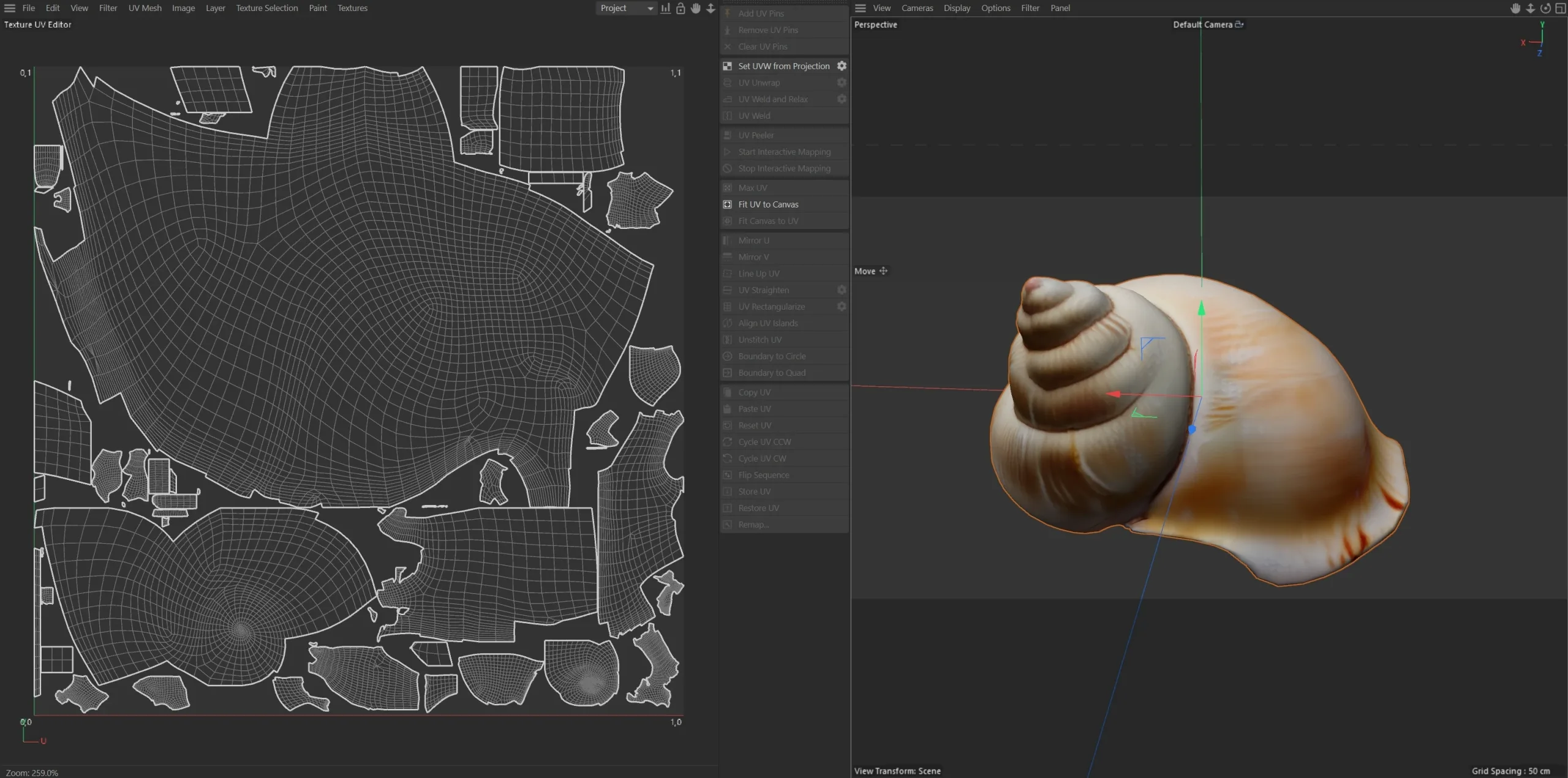Open the Default Camera selector
Viewport: 1568px width, 778px height.
[1205, 24]
